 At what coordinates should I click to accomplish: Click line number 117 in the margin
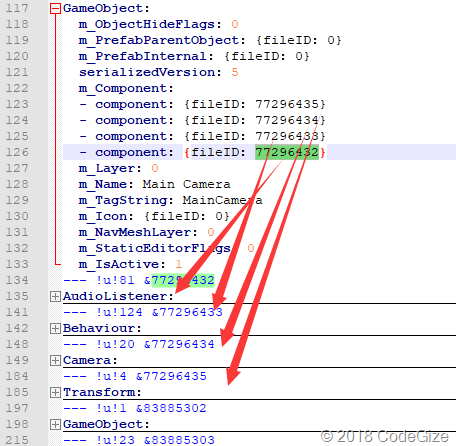[x=17, y=8]
